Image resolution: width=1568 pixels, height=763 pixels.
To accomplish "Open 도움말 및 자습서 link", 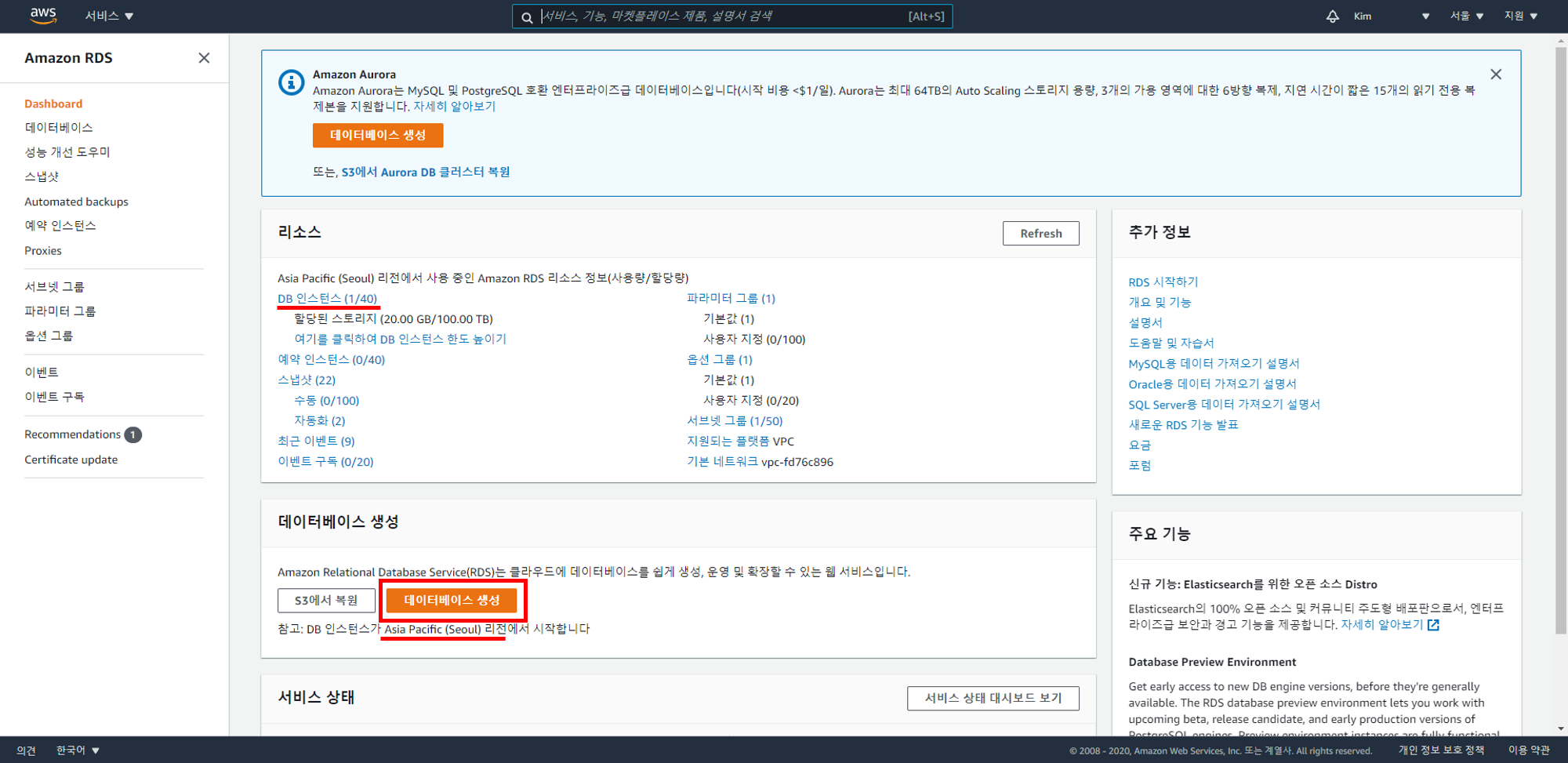I will coord(1171,343).
